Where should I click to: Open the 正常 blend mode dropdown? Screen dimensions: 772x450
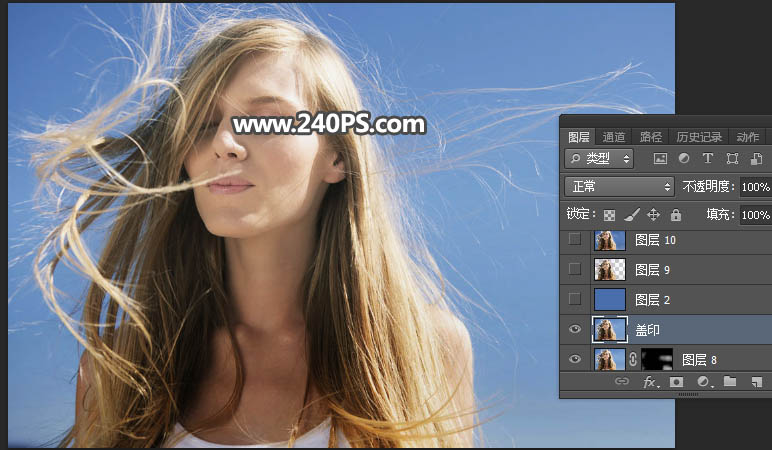[x=619, y=187]
